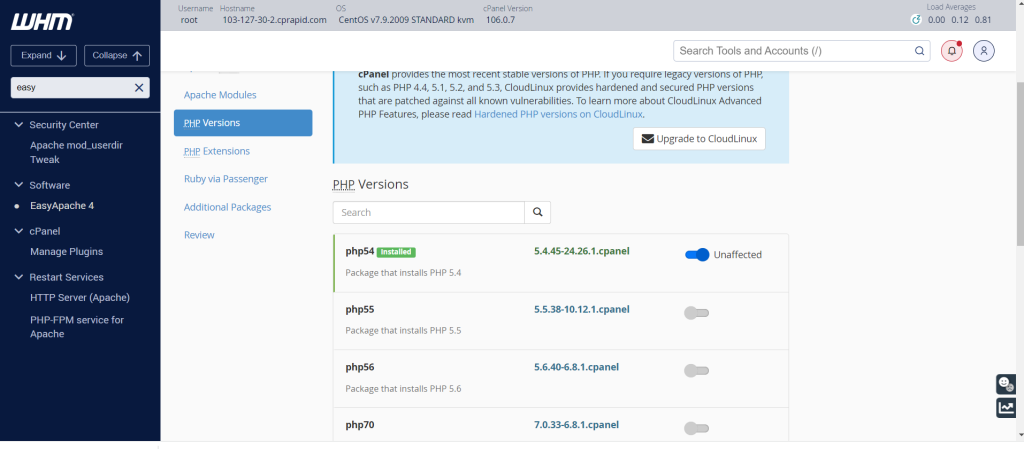Click the php70 package name
Screen dimensions: 1024x449
point(360,426)
